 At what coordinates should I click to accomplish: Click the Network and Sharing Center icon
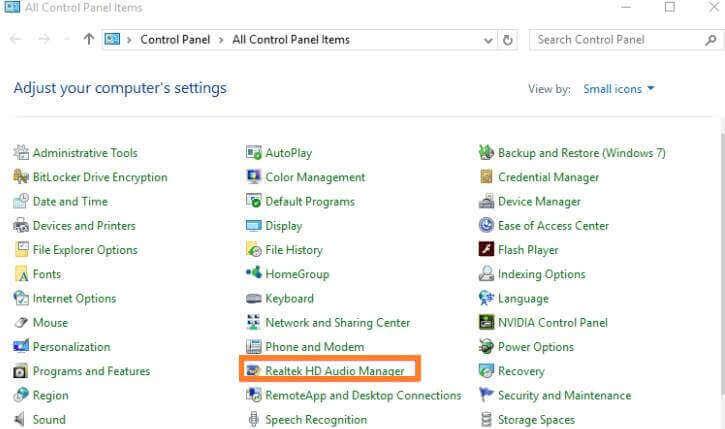click(254, 323)
